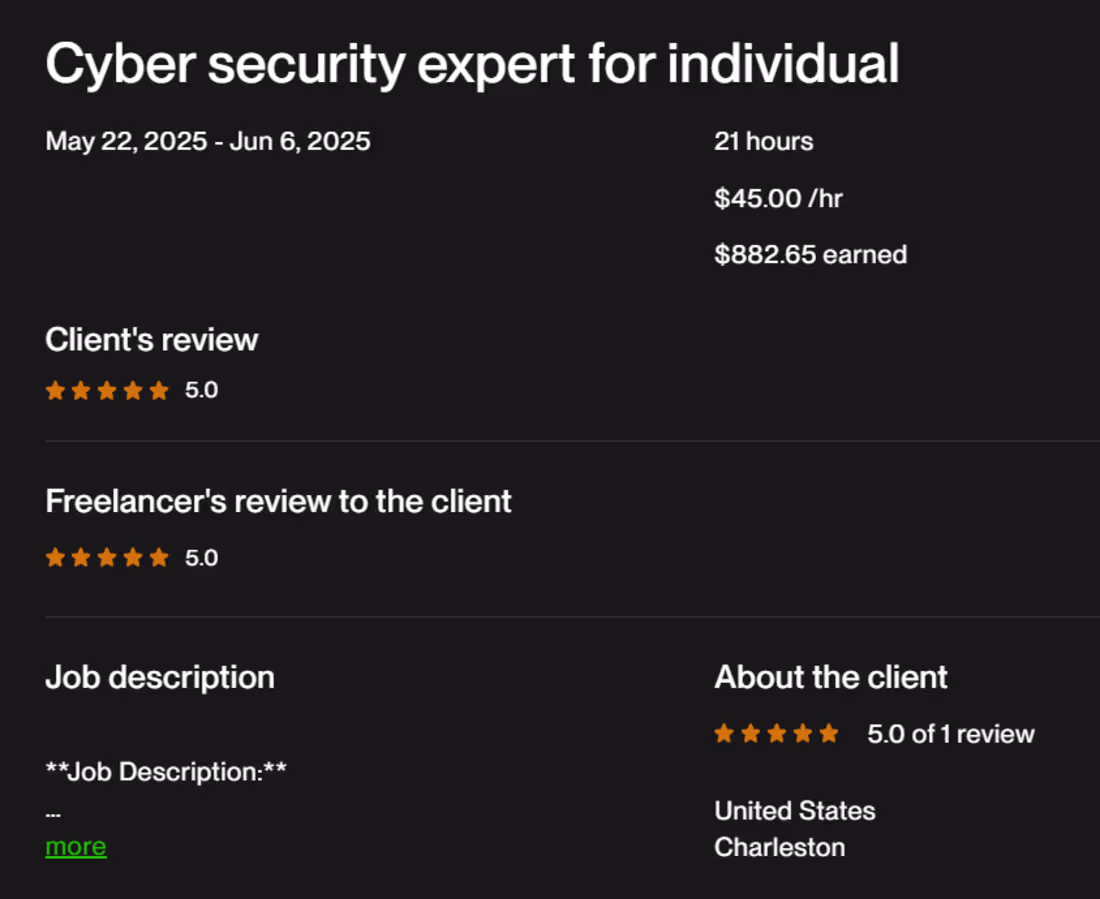Click the 'Freelancer's review to the client' heading

tap(278, 500)
